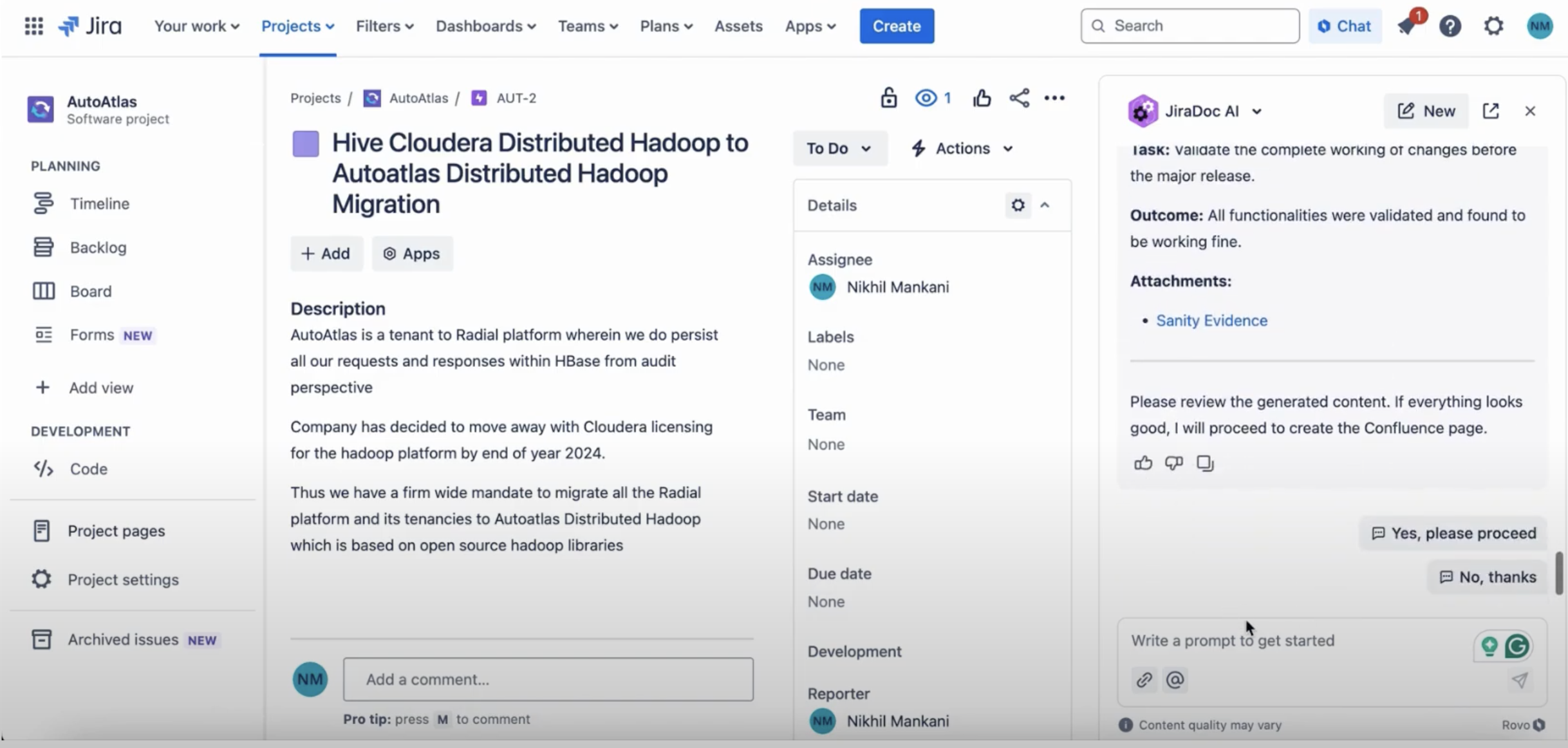Expand the Actions dropdown
The height and width of the screenshot is (748, 1568).
(962, 149)
